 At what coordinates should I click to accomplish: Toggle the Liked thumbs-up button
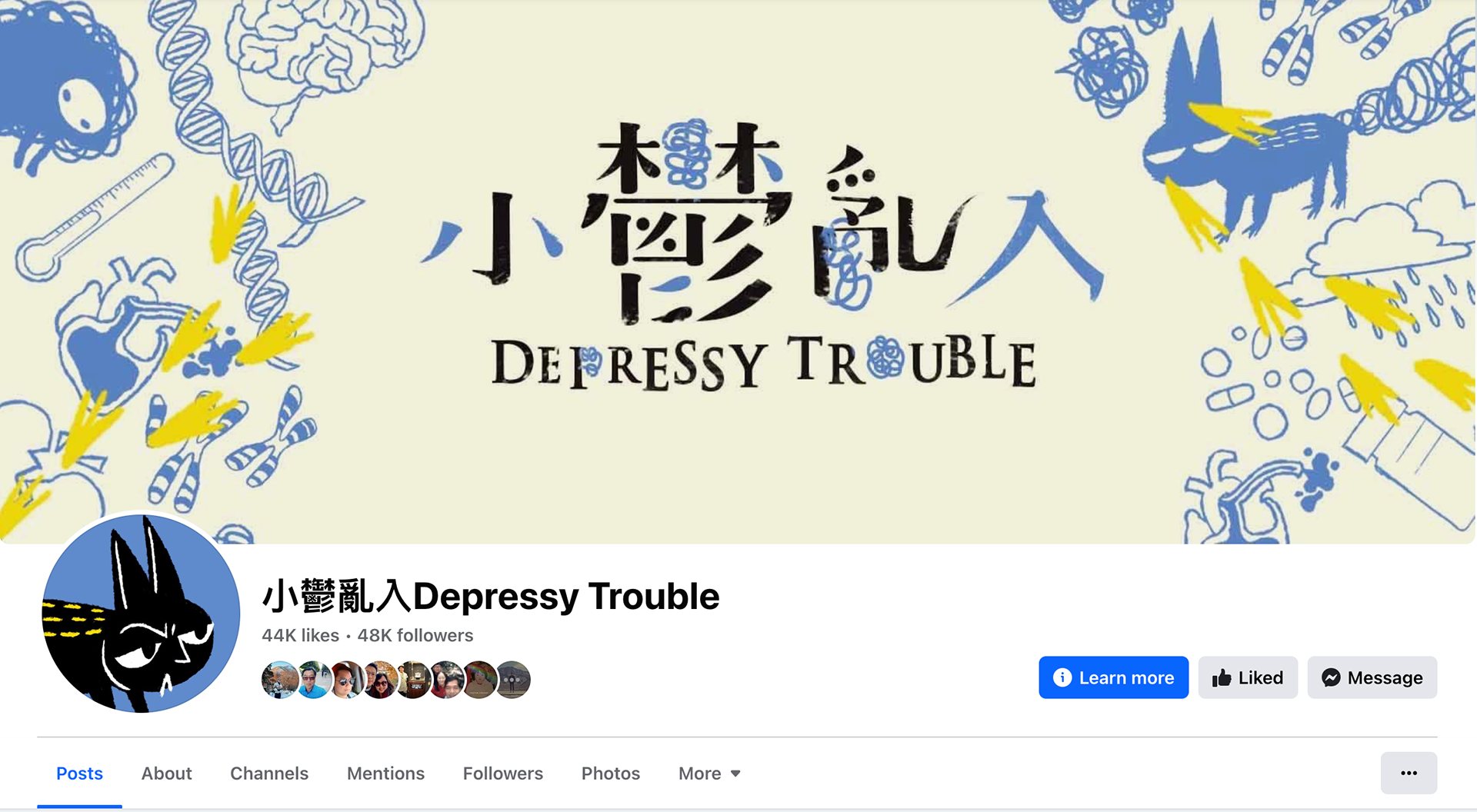pyautogui.click(x=1248, y=677)
